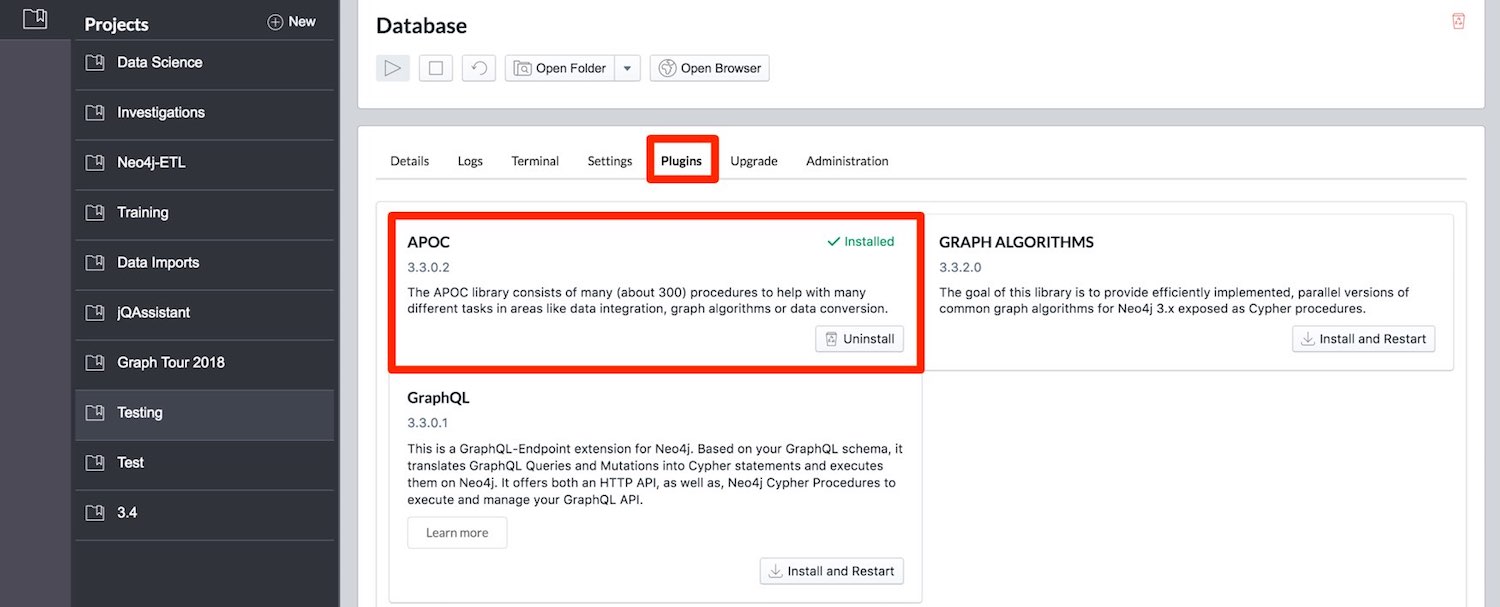Switch to the Logs tab
The width and height of the screenshot is (1500, 607).
click(x=470, y=161)
